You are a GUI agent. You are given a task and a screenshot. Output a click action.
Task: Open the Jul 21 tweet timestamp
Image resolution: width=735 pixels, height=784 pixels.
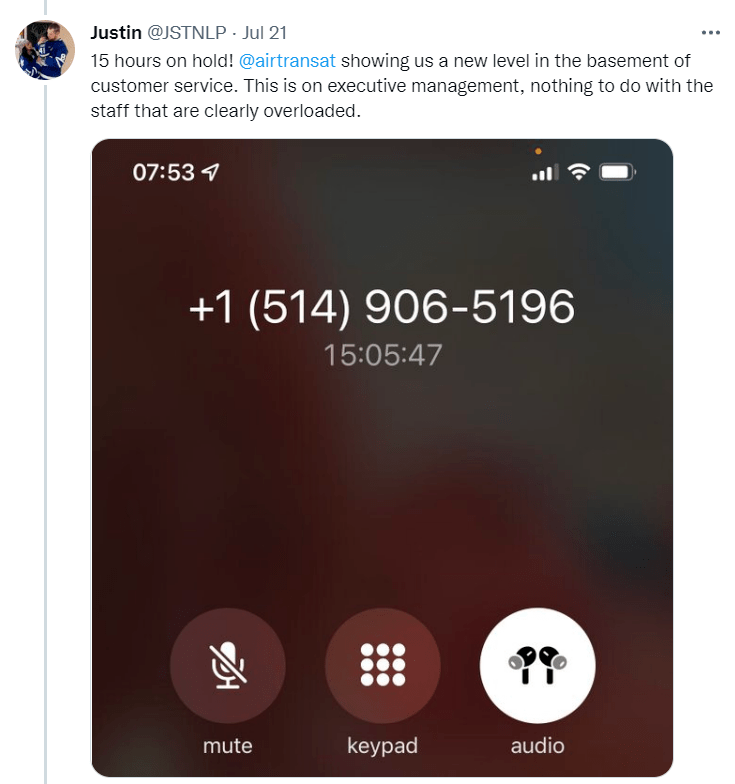coord(264,33)
